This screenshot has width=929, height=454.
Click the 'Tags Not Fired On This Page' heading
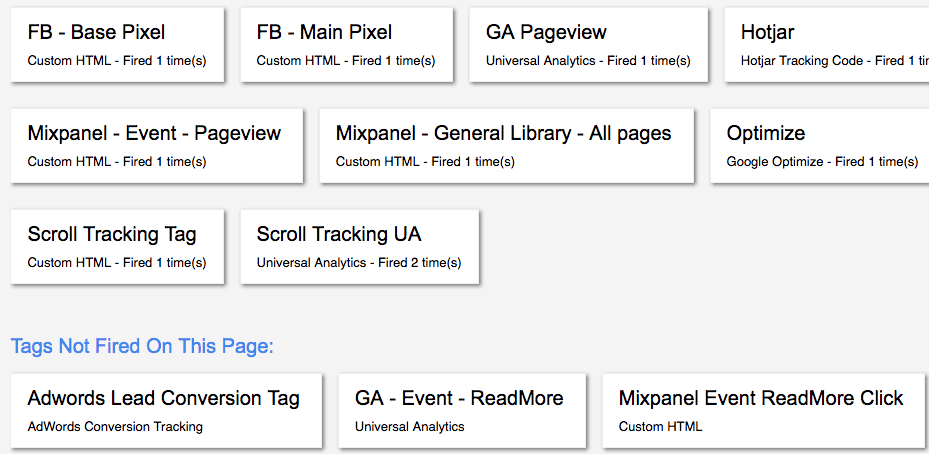tap(142, 347)
